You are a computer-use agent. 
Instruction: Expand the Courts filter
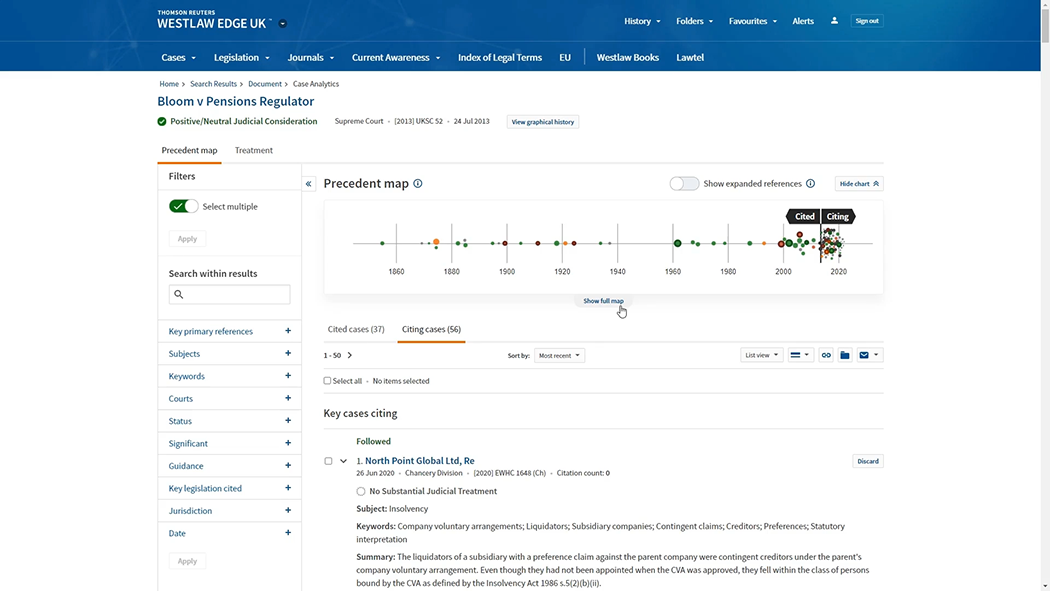tap(288, 399)
